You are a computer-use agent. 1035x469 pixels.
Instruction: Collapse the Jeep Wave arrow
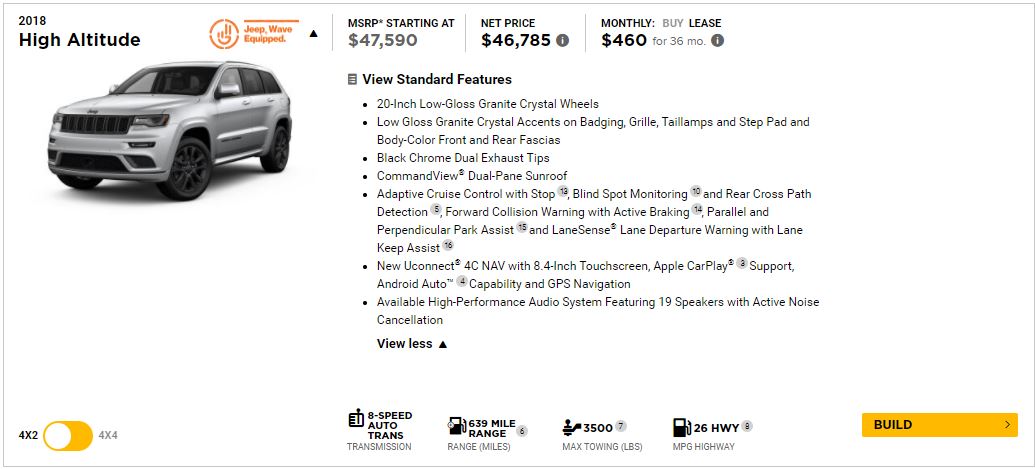point(314,34)
